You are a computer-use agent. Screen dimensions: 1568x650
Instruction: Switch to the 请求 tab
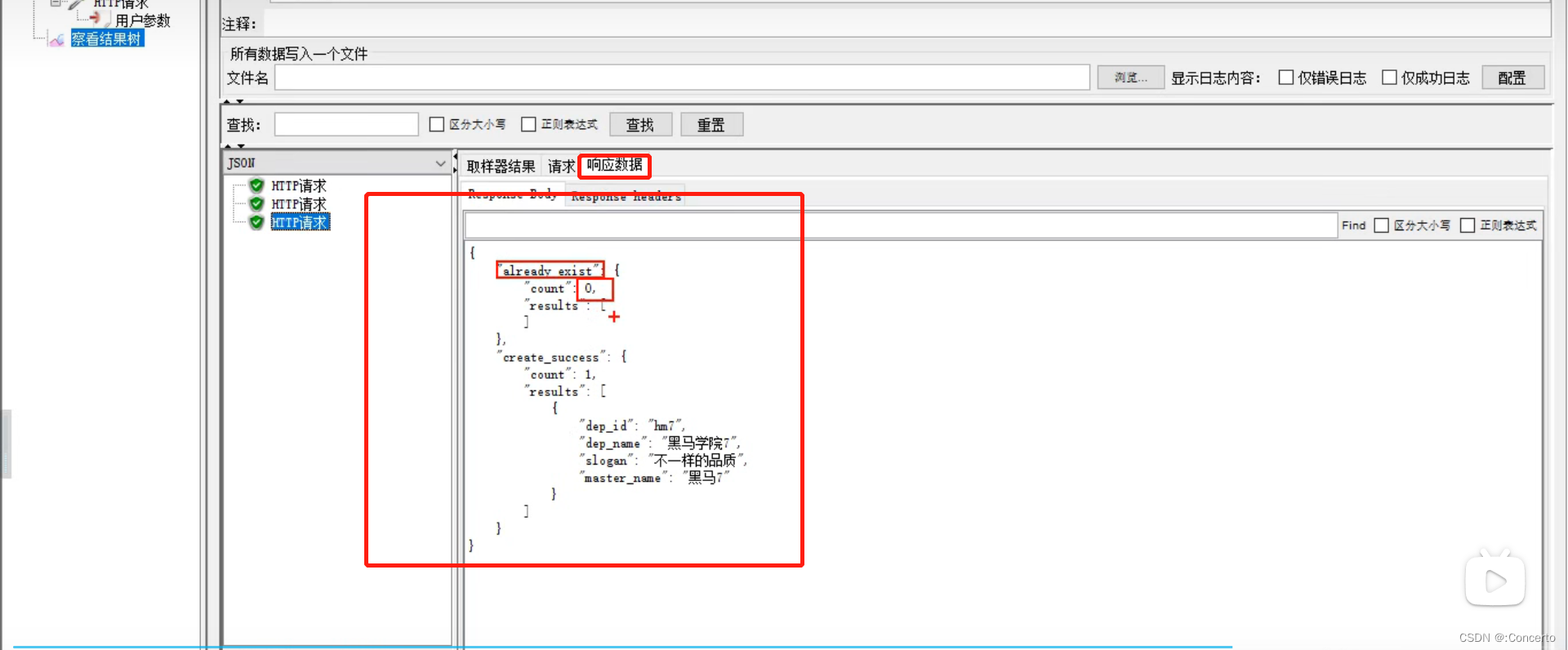click(561, 167)
